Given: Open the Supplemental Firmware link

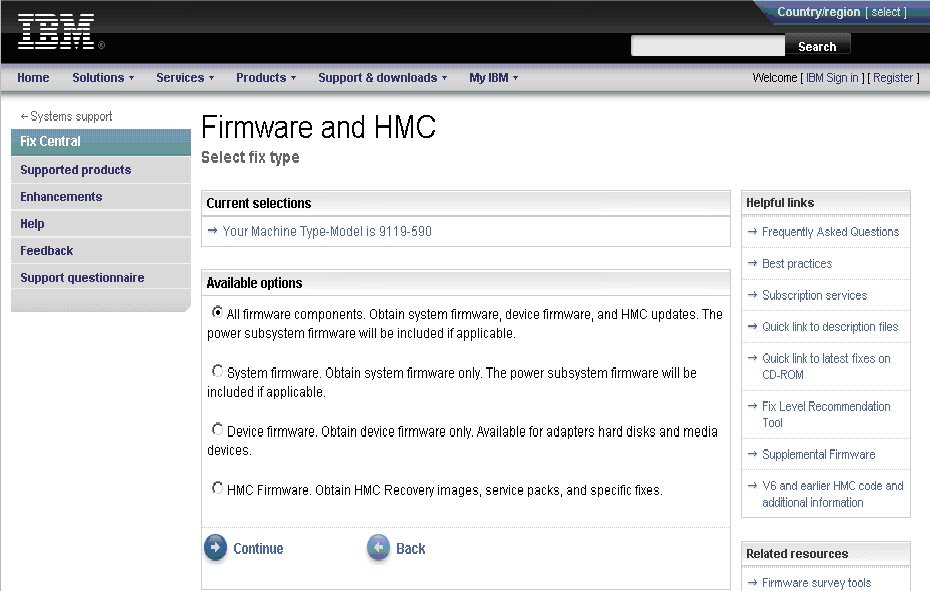Looking at the screenshot, I should [x=818, y=455].
